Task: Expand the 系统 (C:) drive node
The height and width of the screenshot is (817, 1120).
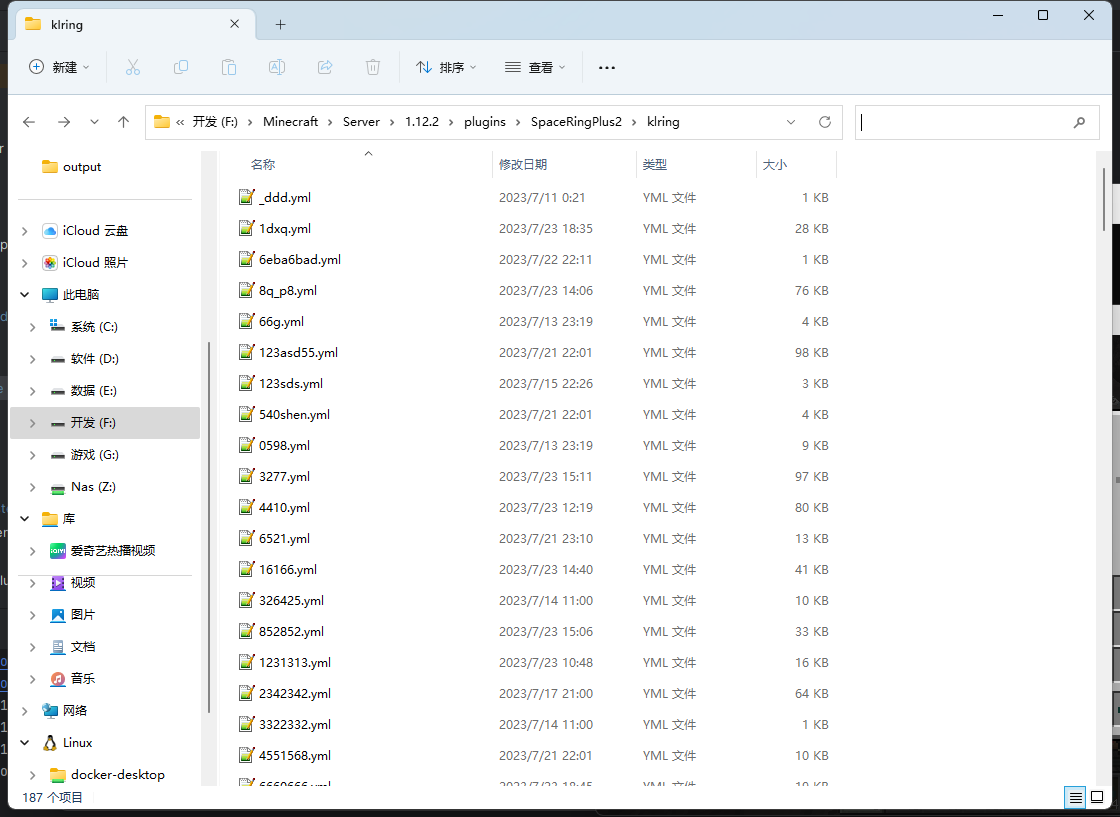Action: coord(33,327)
